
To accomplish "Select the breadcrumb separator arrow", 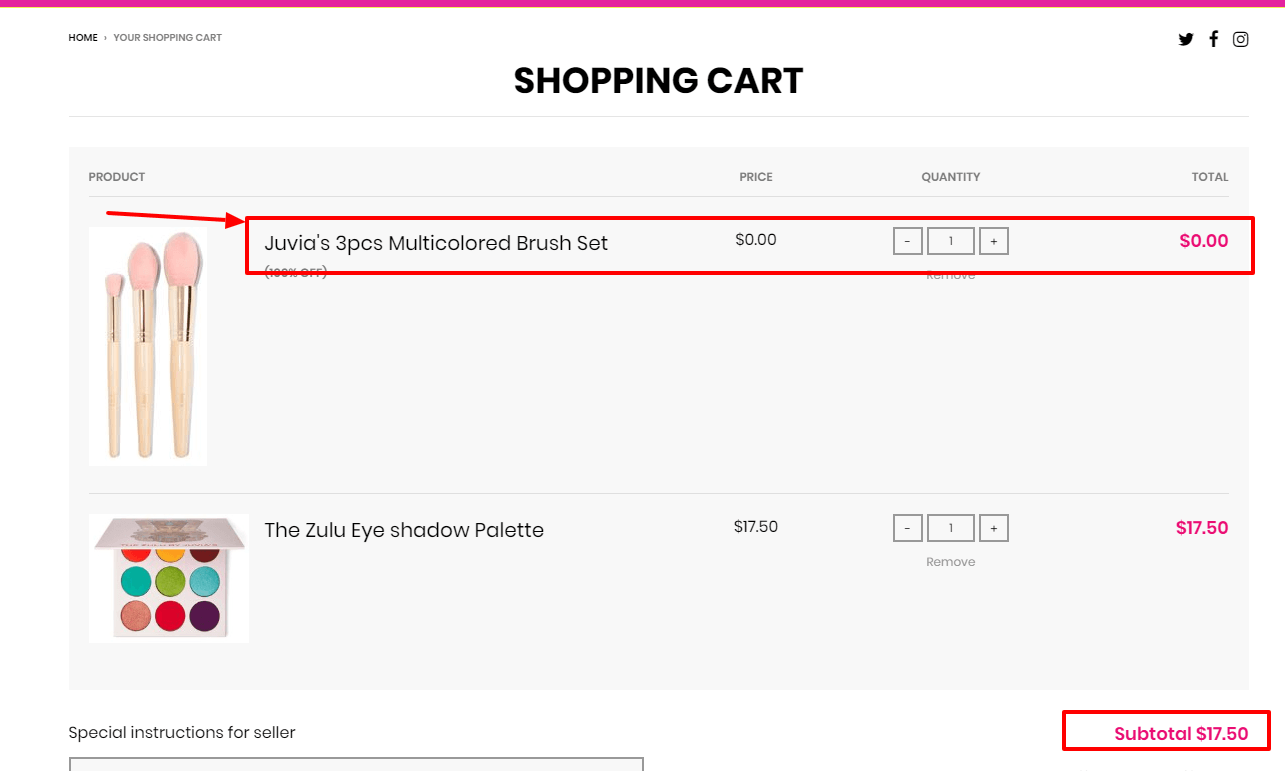I will (103, 37).
